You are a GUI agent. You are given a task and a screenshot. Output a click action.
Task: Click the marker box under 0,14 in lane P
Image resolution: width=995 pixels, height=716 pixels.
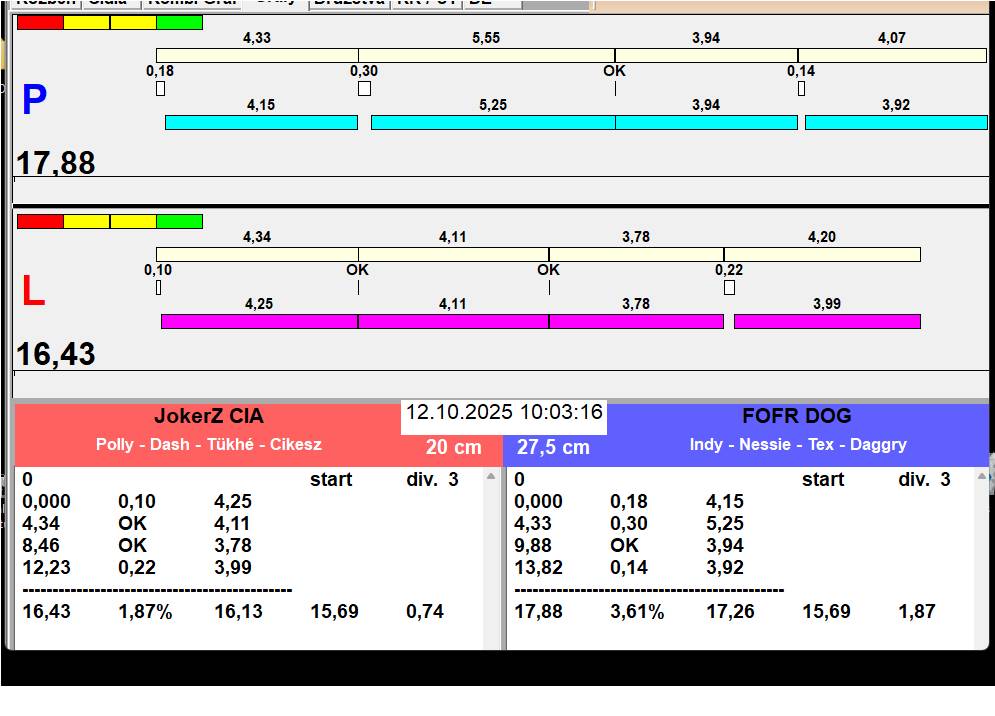click(x=801, y=88)
